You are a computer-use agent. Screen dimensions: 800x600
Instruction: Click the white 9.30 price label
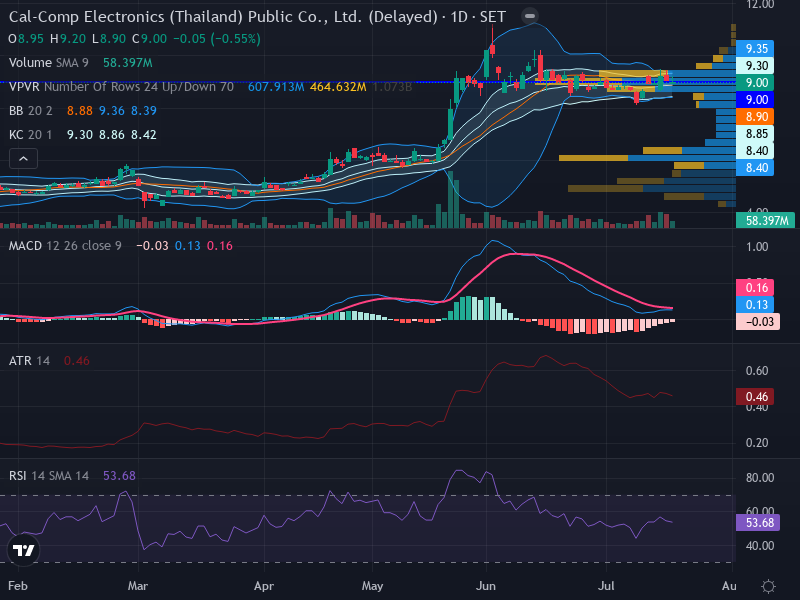(x=755, y=65)
